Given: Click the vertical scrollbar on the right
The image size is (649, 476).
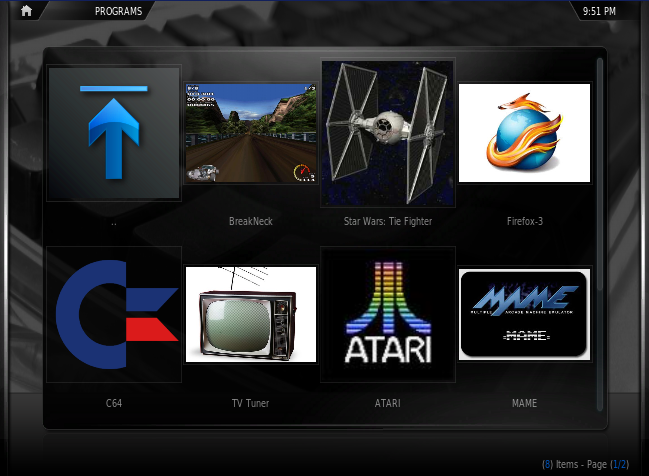Looking at the screenshot, I should [600, 234].
